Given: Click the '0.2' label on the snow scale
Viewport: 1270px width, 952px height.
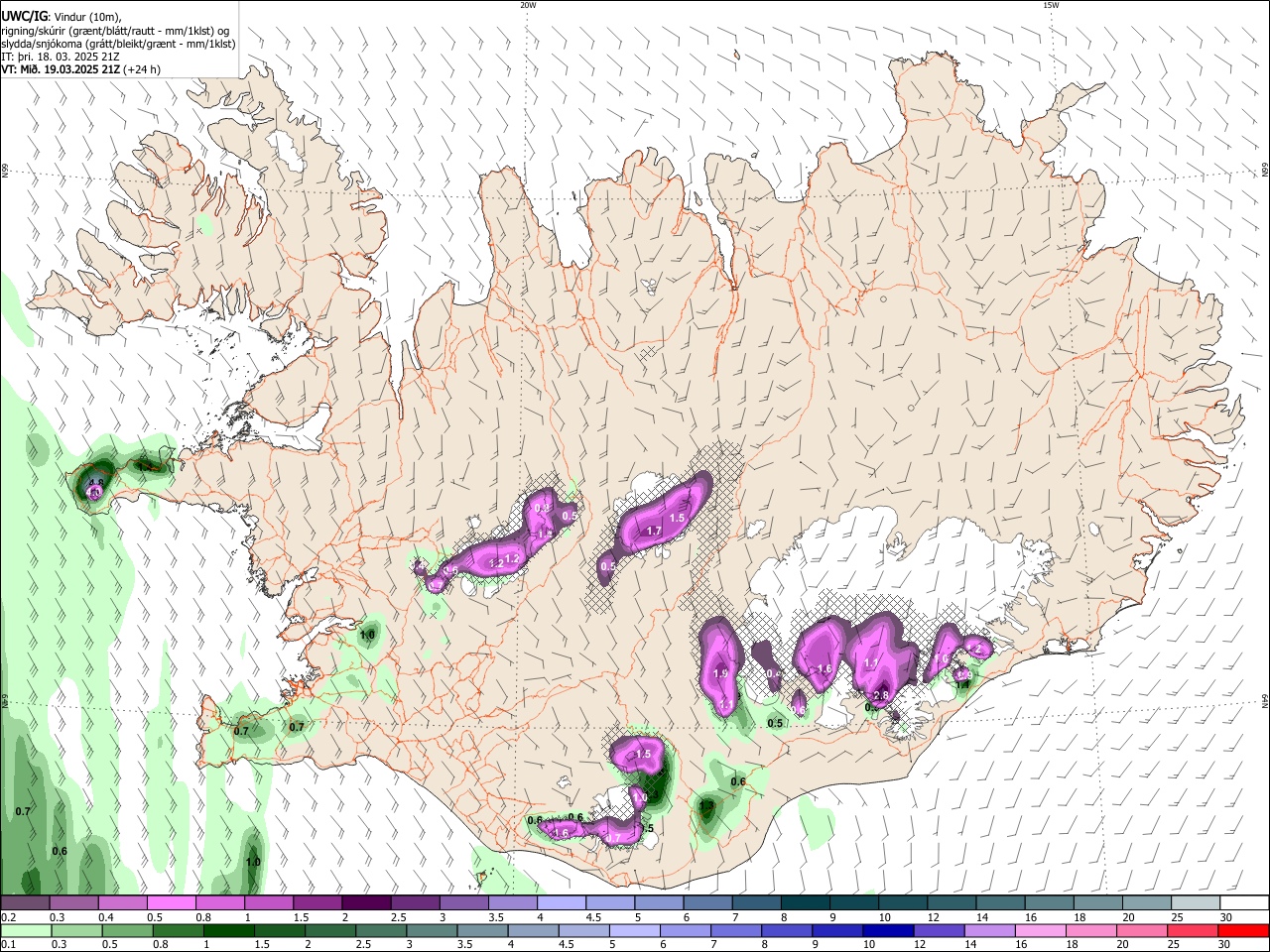Looking at the screenshot, I should pyautogui.click(x=8, y=918).
